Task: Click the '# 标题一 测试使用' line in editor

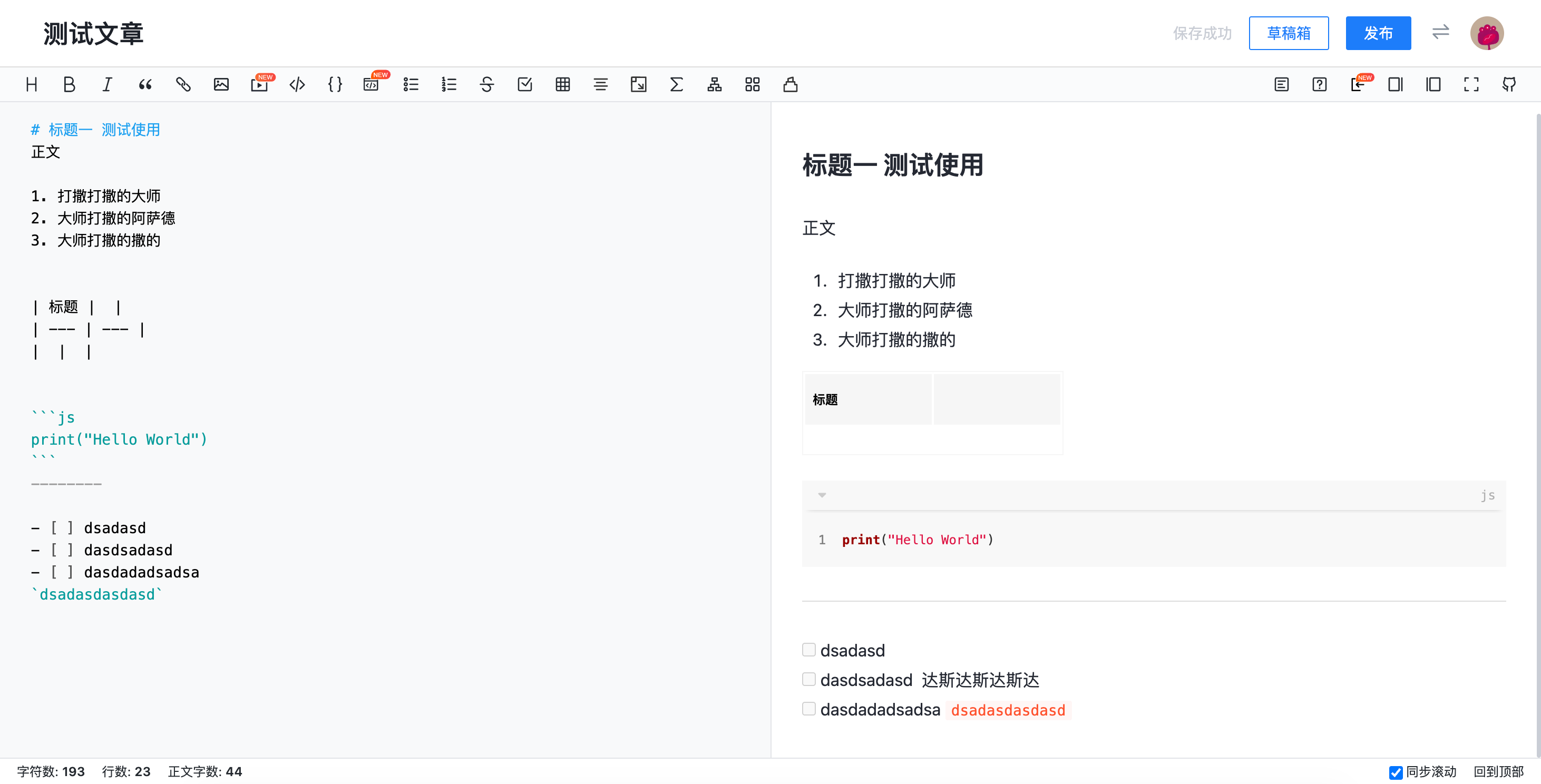Action: (x=96, y=130)
